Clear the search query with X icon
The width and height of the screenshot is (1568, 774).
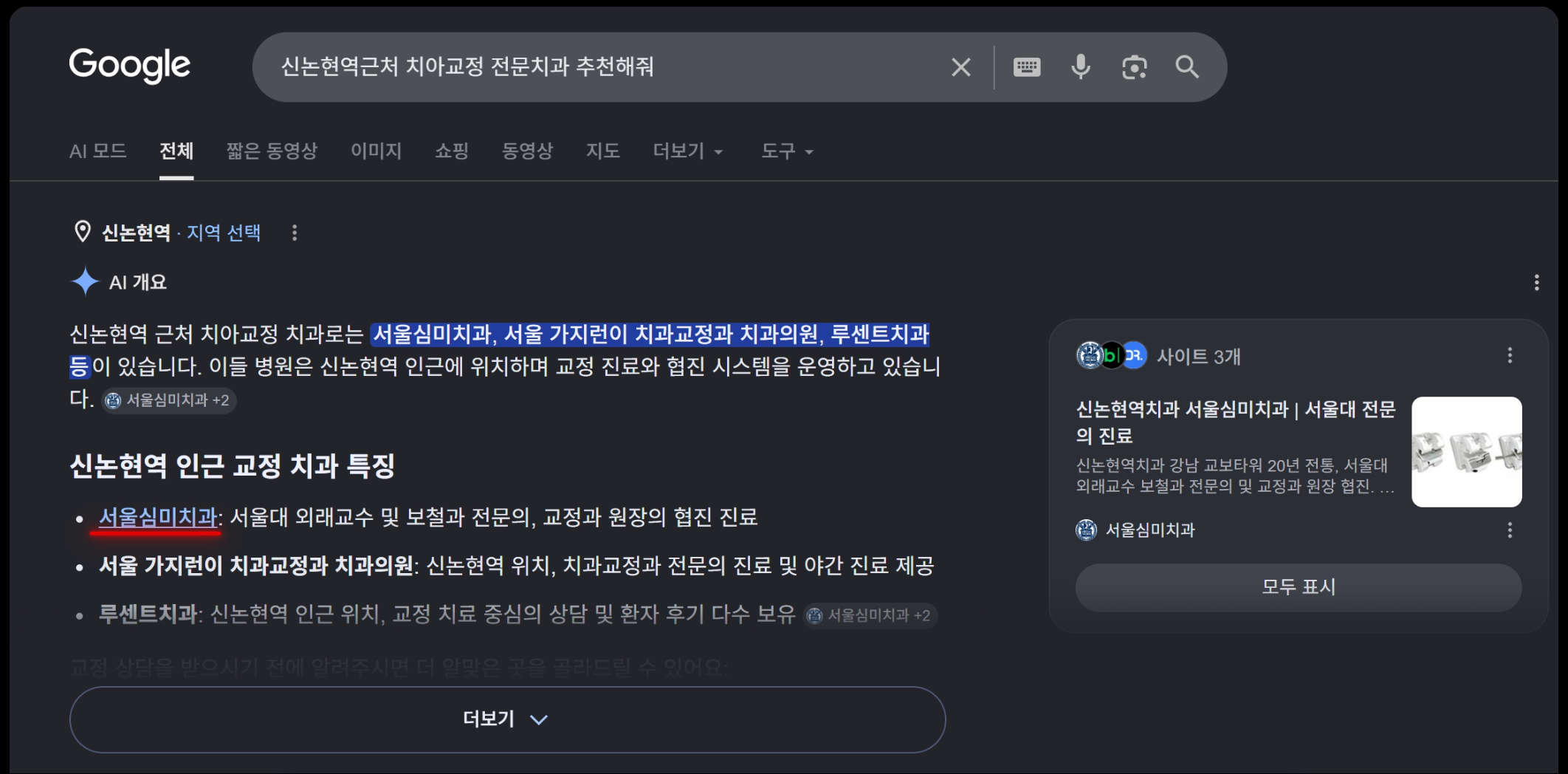(x=960, y=67)
